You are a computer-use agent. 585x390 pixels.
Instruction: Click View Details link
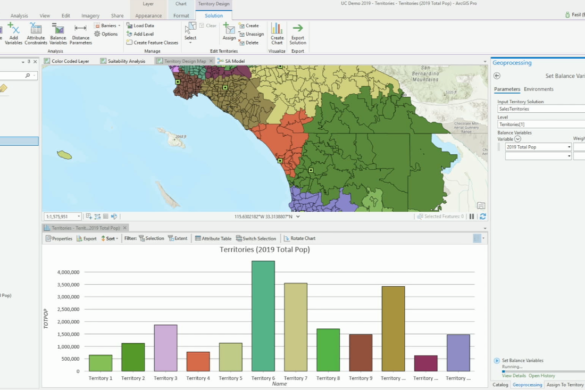(514, 376)
